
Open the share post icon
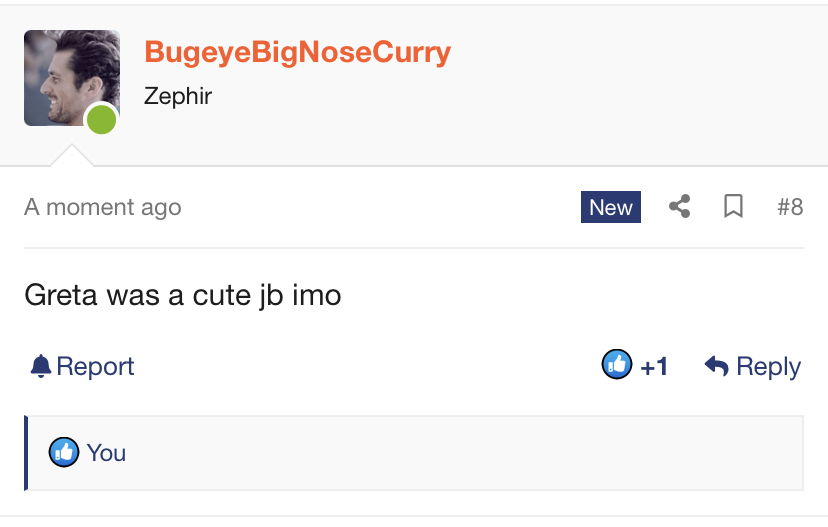[680, 206]
